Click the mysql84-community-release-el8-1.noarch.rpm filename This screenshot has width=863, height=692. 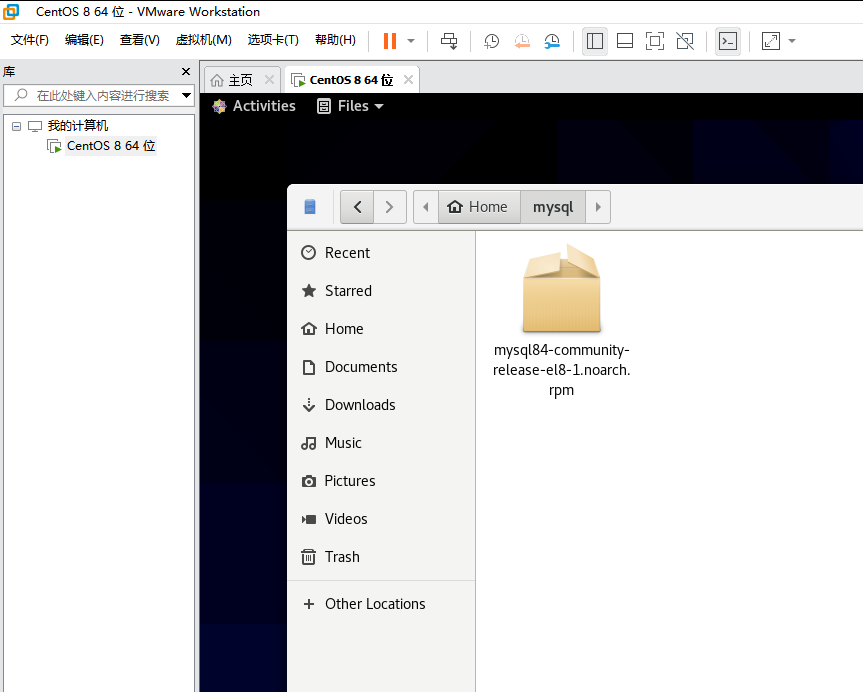click(561, 370)
